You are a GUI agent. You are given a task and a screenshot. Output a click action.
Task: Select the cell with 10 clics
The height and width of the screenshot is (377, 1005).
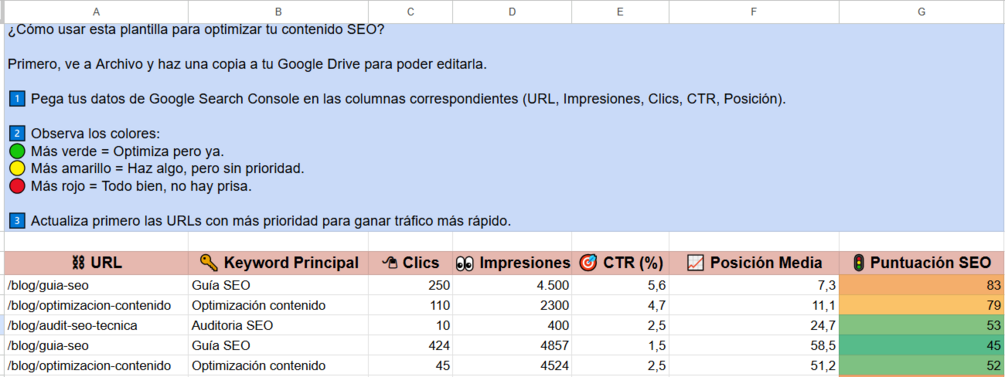(x=410, y=325)
